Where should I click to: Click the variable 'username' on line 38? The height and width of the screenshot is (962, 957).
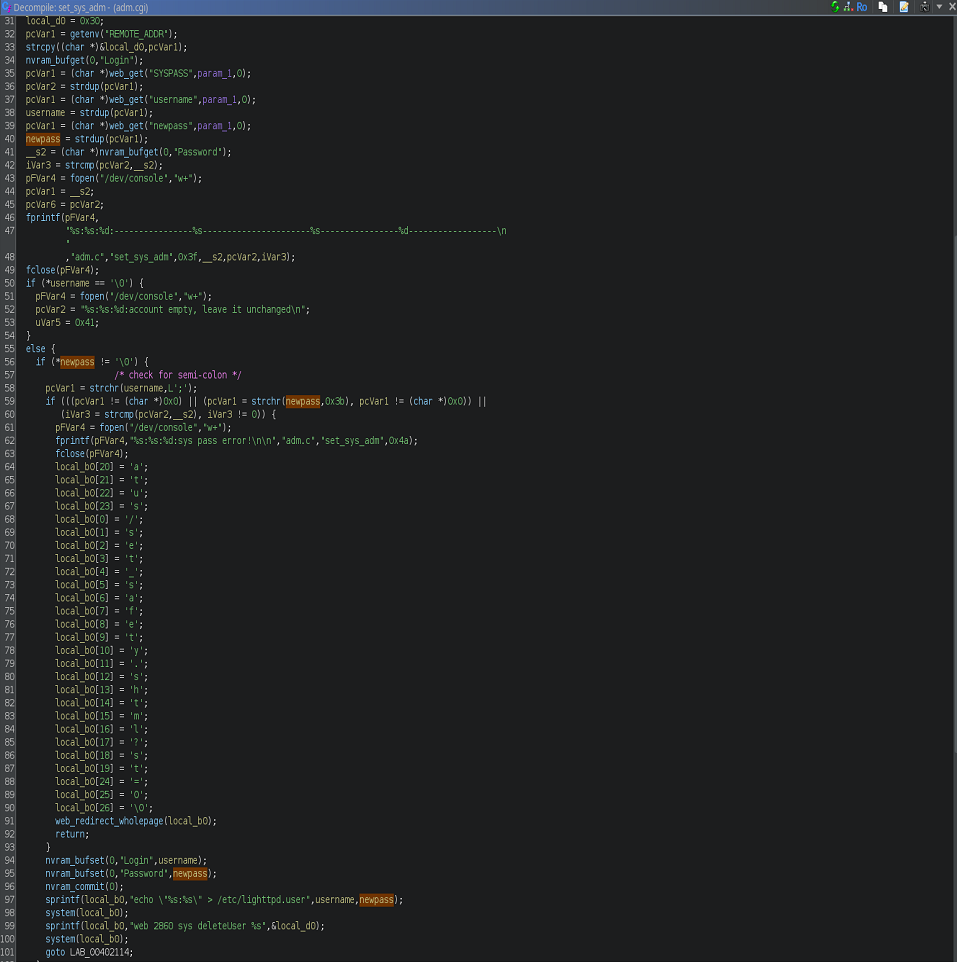45,113
